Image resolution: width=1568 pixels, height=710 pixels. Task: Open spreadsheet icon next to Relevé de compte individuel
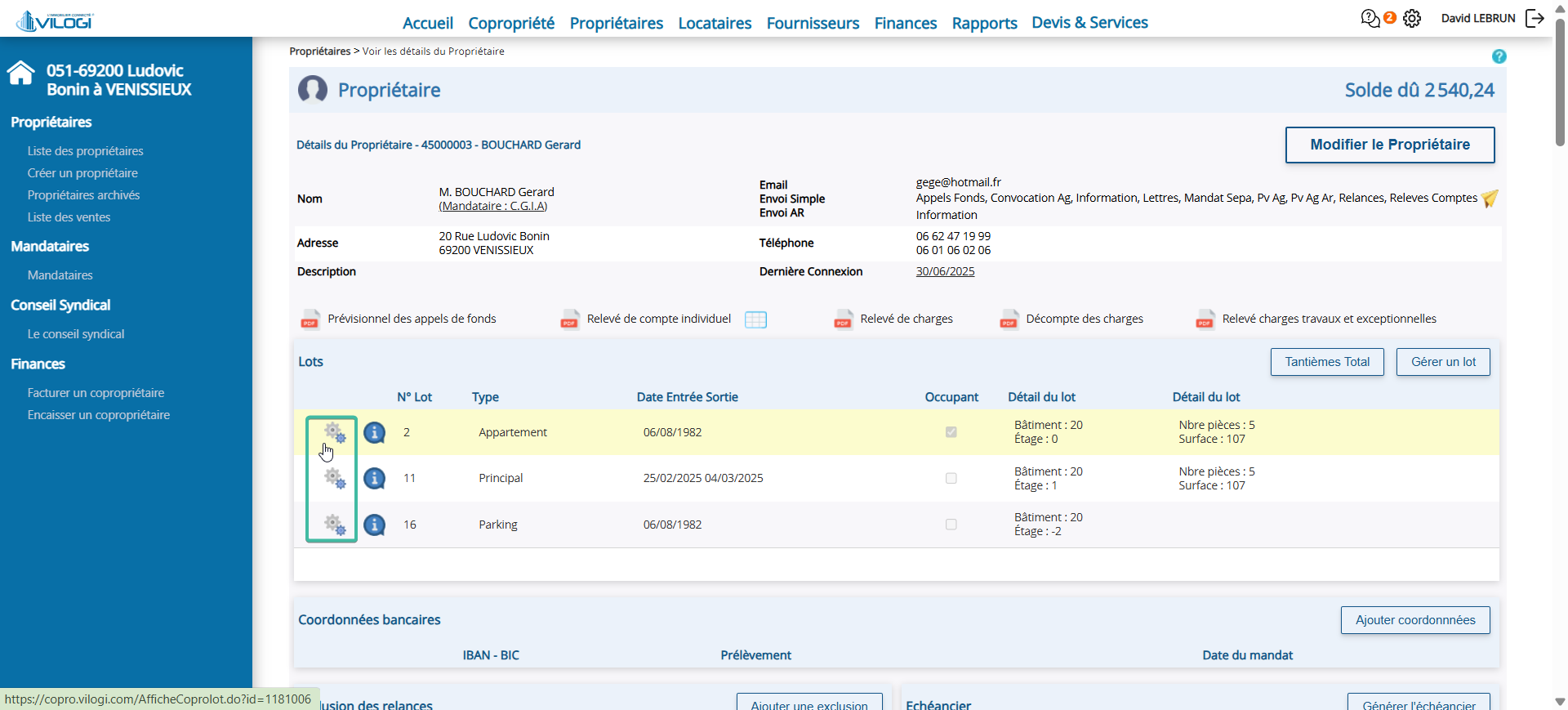click(x=755, y=319)
